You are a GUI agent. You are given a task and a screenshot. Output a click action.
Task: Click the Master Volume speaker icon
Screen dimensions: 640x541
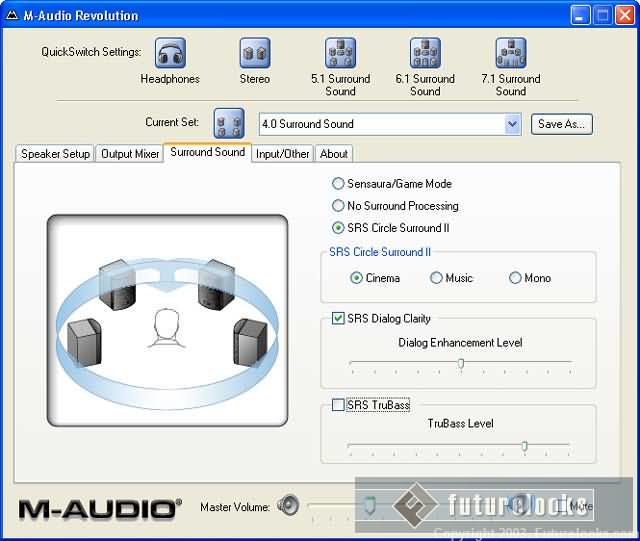pos(288,506)
